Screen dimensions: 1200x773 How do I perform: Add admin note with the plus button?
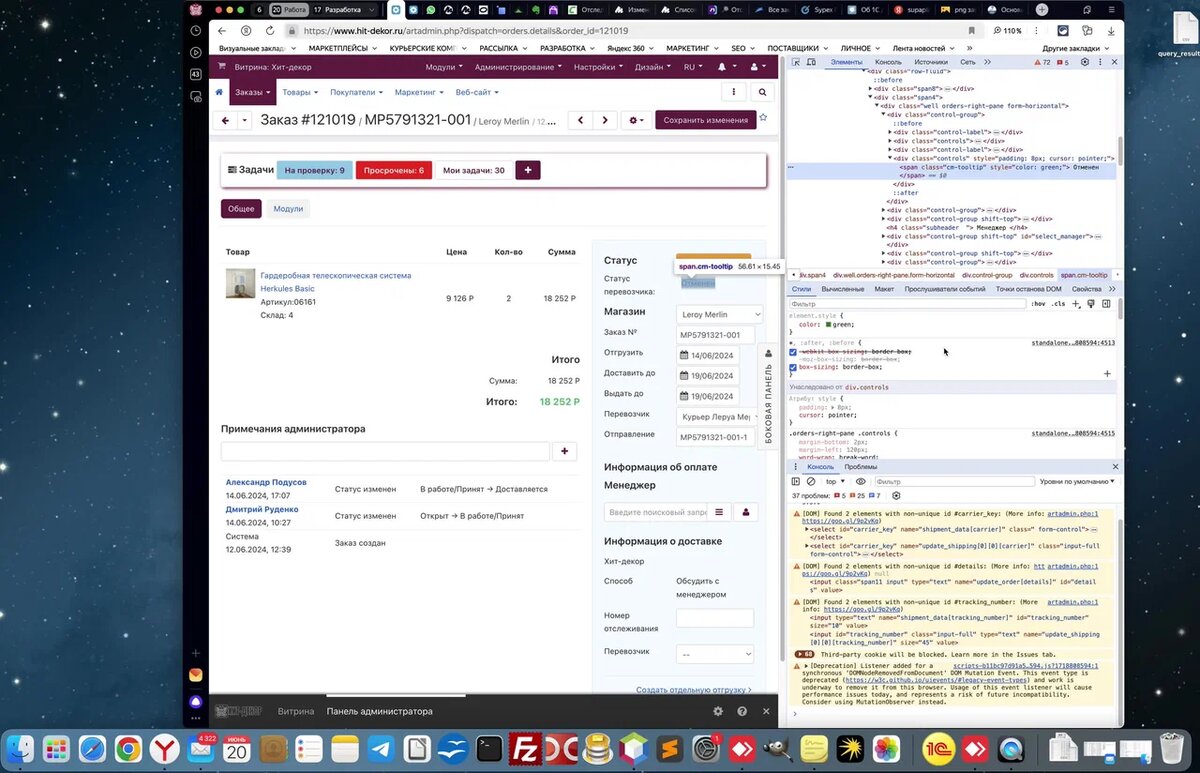(565, 452)
